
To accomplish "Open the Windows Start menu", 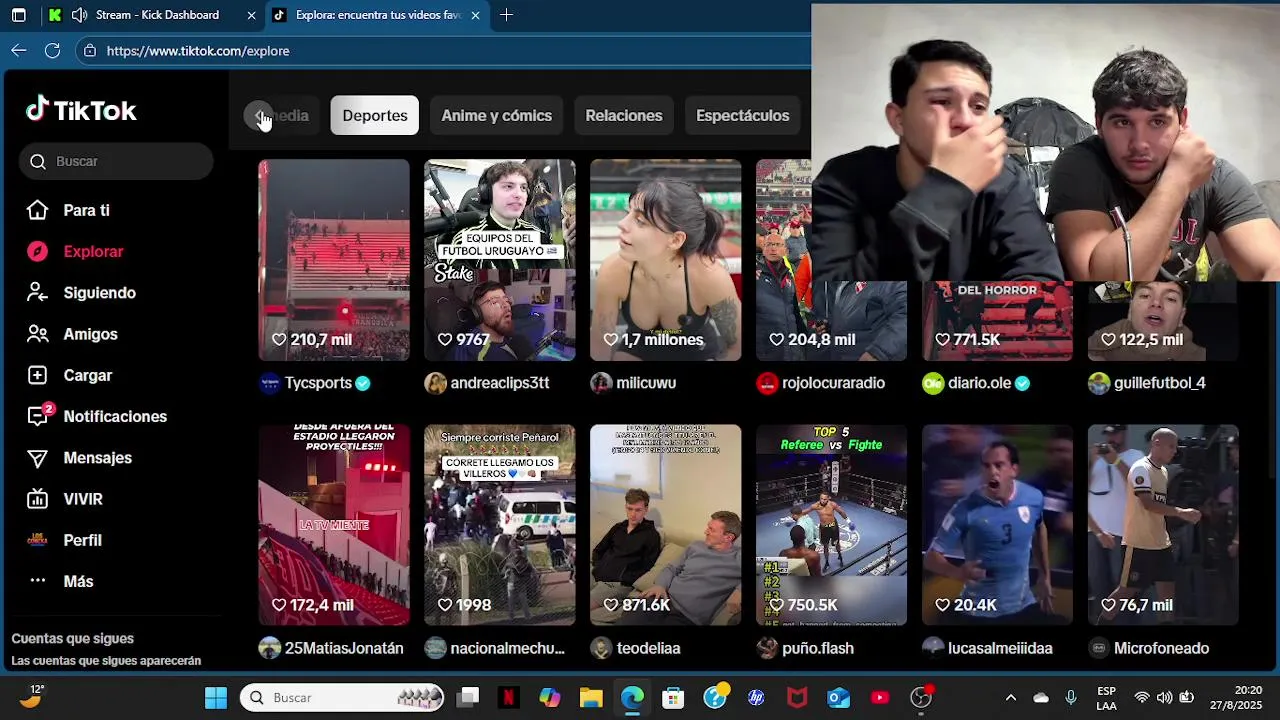I will tap(216, 697).
